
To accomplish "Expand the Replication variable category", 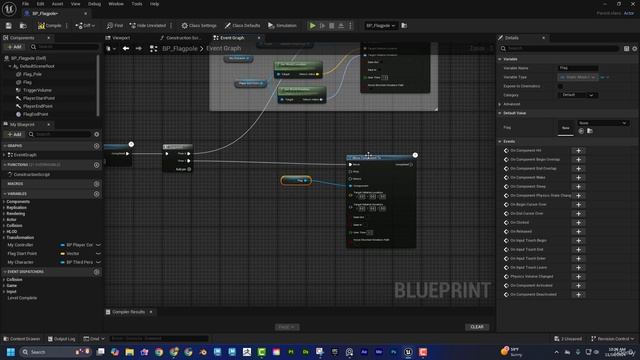I will click(x=4, y=208).
